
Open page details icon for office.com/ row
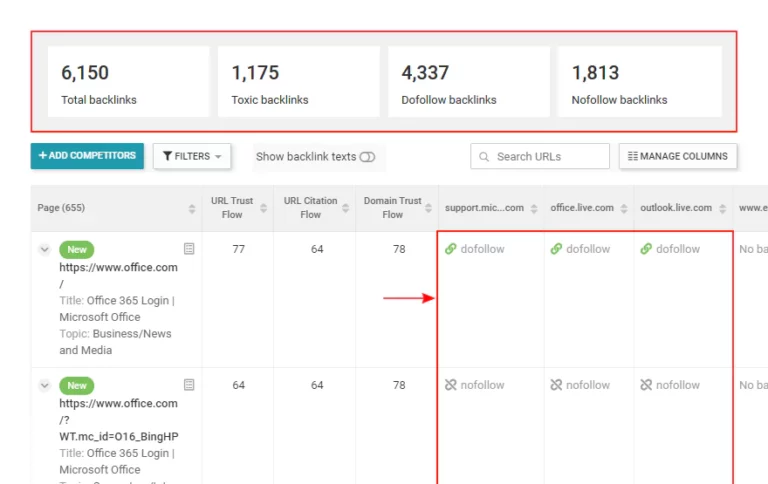189,249
